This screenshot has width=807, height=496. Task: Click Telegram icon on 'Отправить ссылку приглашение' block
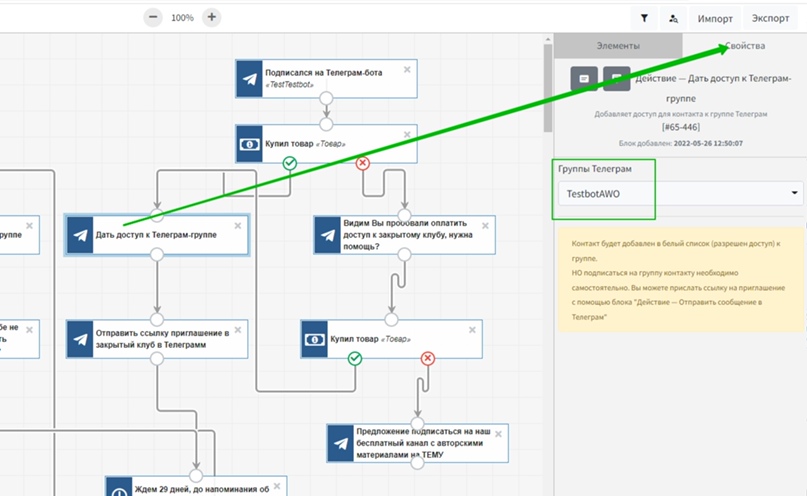[81, 339]
